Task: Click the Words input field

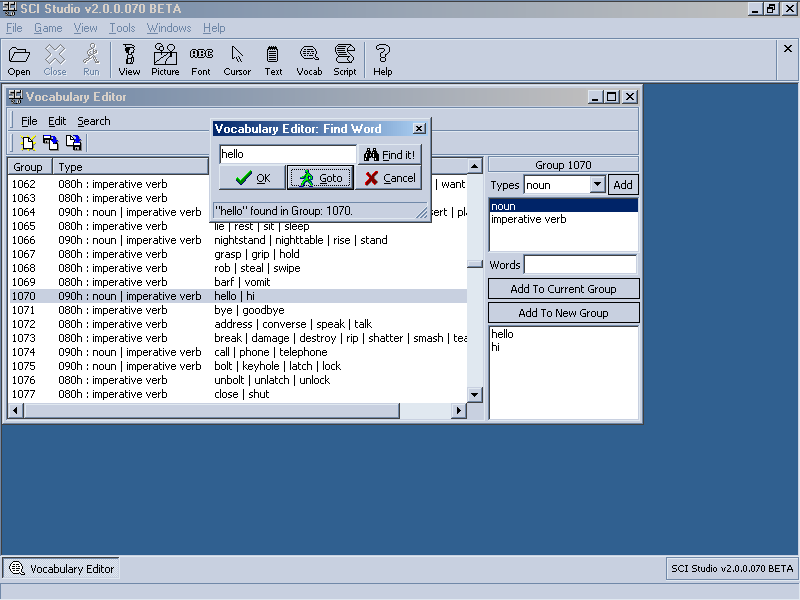Action: (x=580, y=265)
